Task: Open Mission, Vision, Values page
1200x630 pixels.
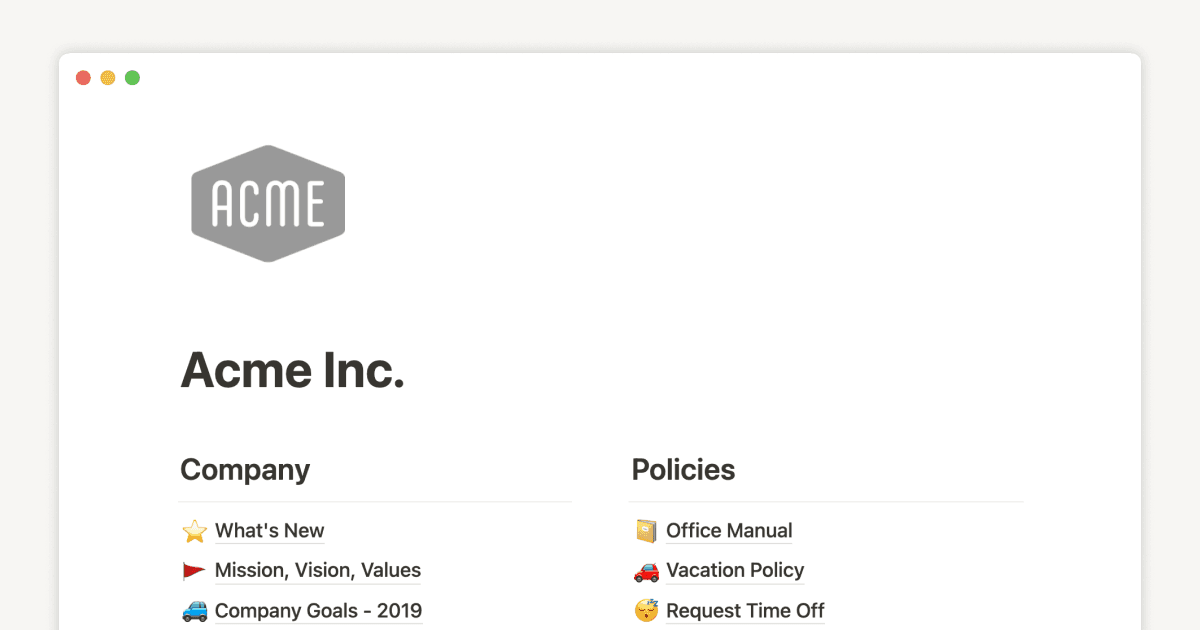Action: pyautogui.click(x=317, y=571)
